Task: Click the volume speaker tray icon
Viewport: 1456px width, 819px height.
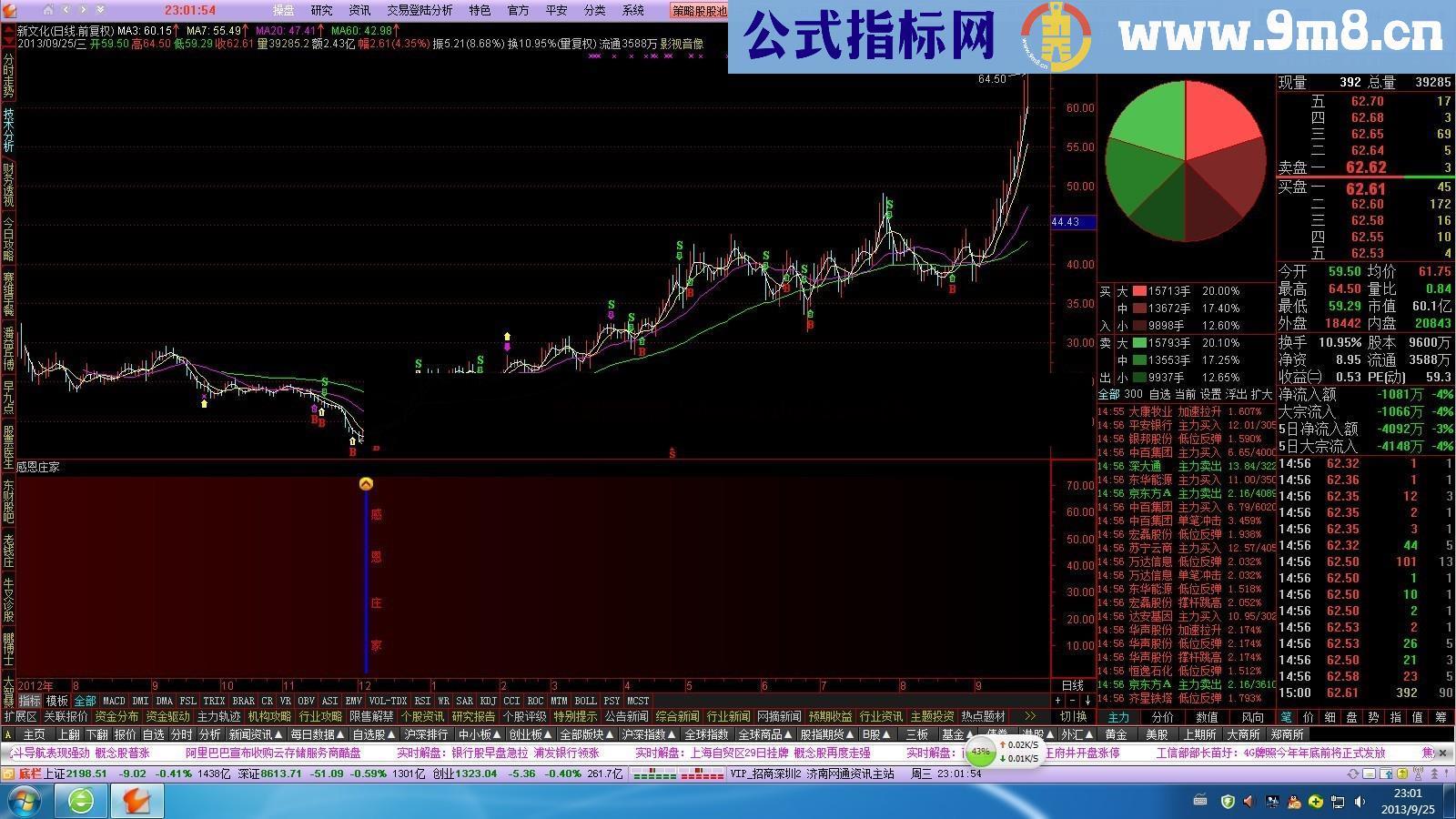Action: coord(1360,802)
